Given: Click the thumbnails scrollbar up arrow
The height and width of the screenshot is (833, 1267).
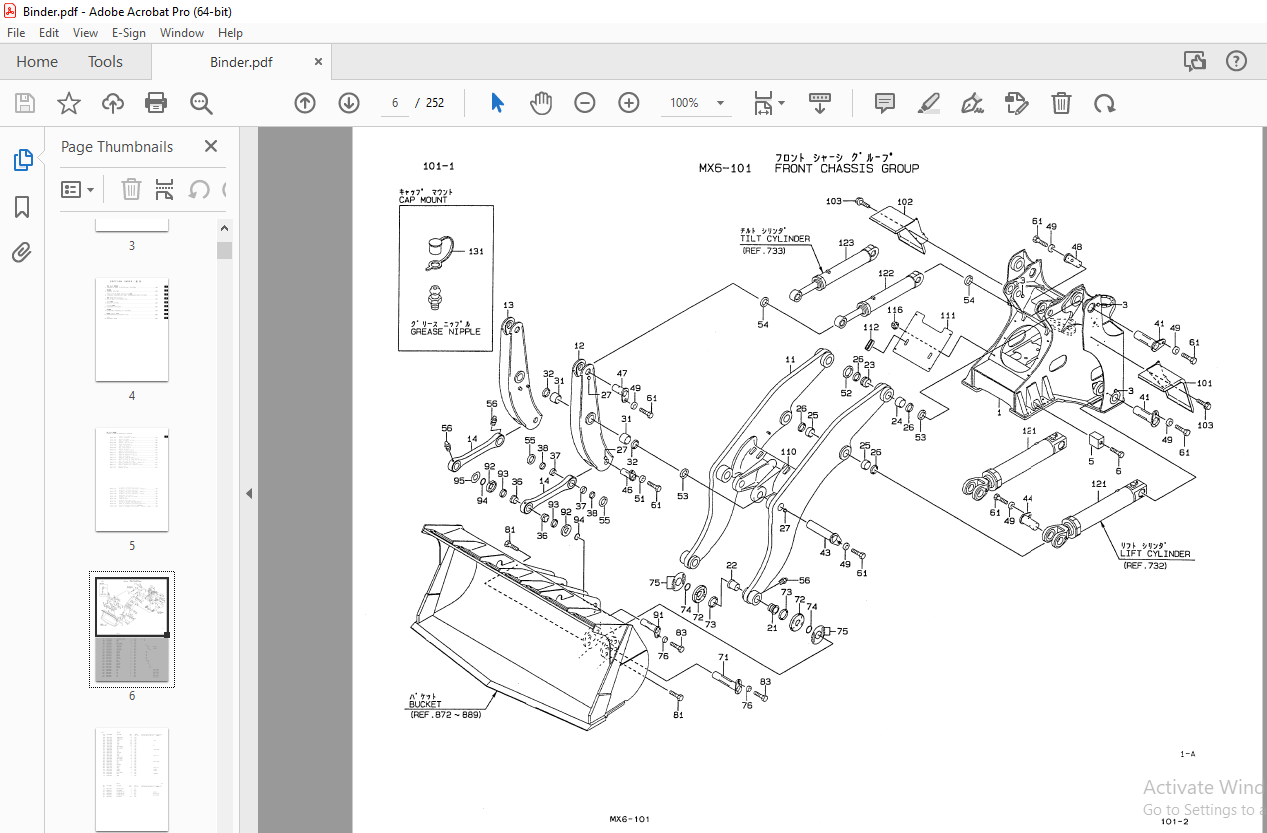Looking at the screenshot, I should pyautogui.click(x=225, y=229).
